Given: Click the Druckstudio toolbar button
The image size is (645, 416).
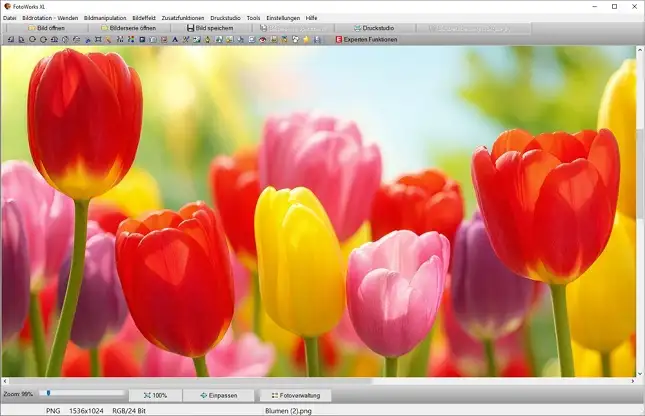Looking at the screenshot, I should click(x=375, y=28).
